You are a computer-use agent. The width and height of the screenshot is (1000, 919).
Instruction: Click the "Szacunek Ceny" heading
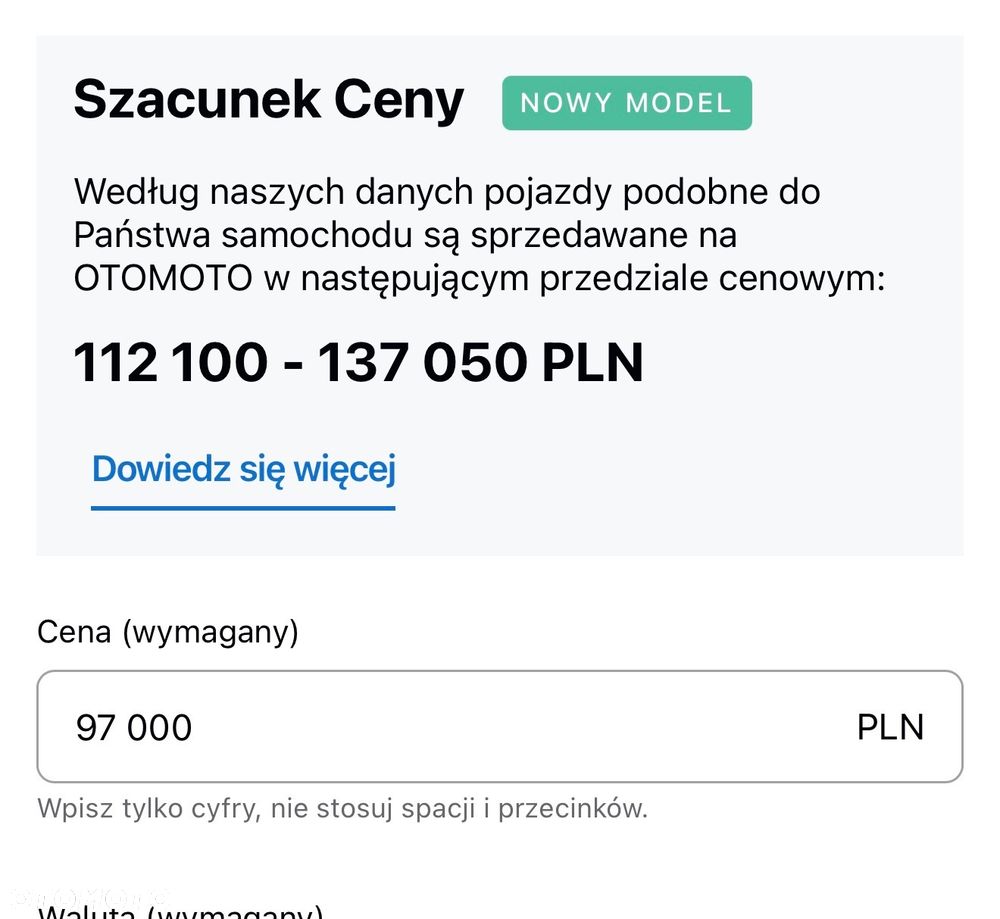[269, 100]
